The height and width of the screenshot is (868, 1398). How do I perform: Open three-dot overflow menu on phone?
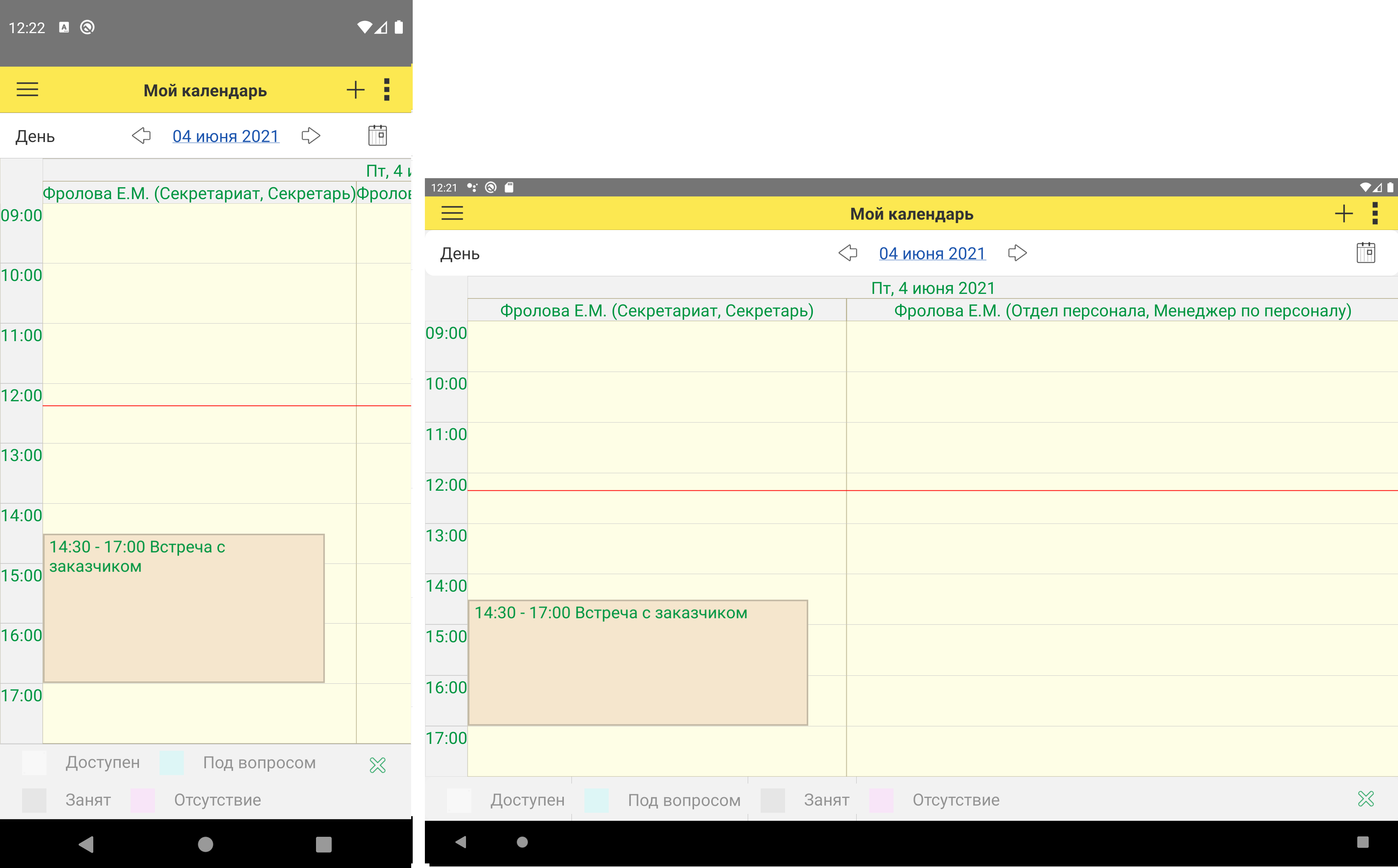[386, 89]
